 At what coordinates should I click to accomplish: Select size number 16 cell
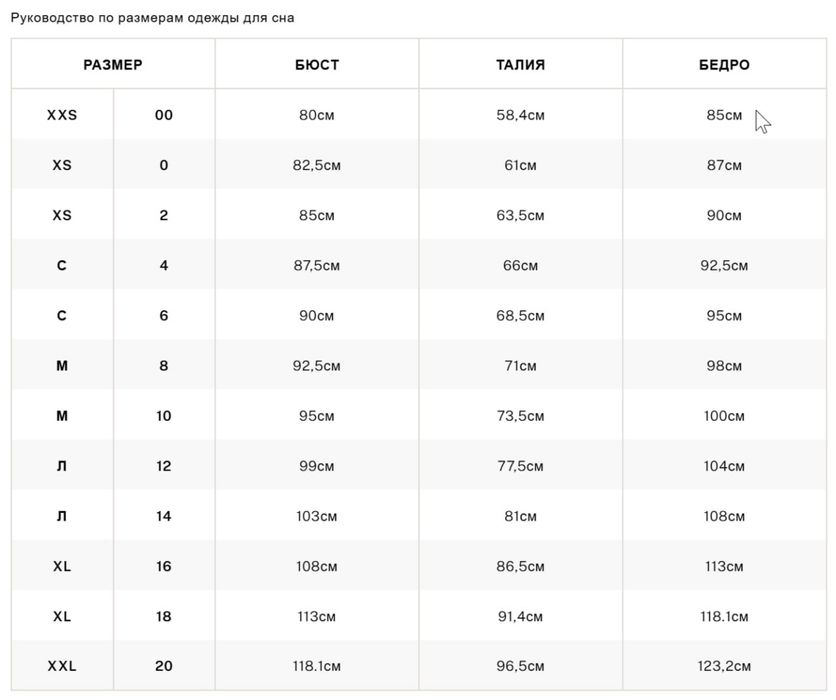tap(164, 566)
